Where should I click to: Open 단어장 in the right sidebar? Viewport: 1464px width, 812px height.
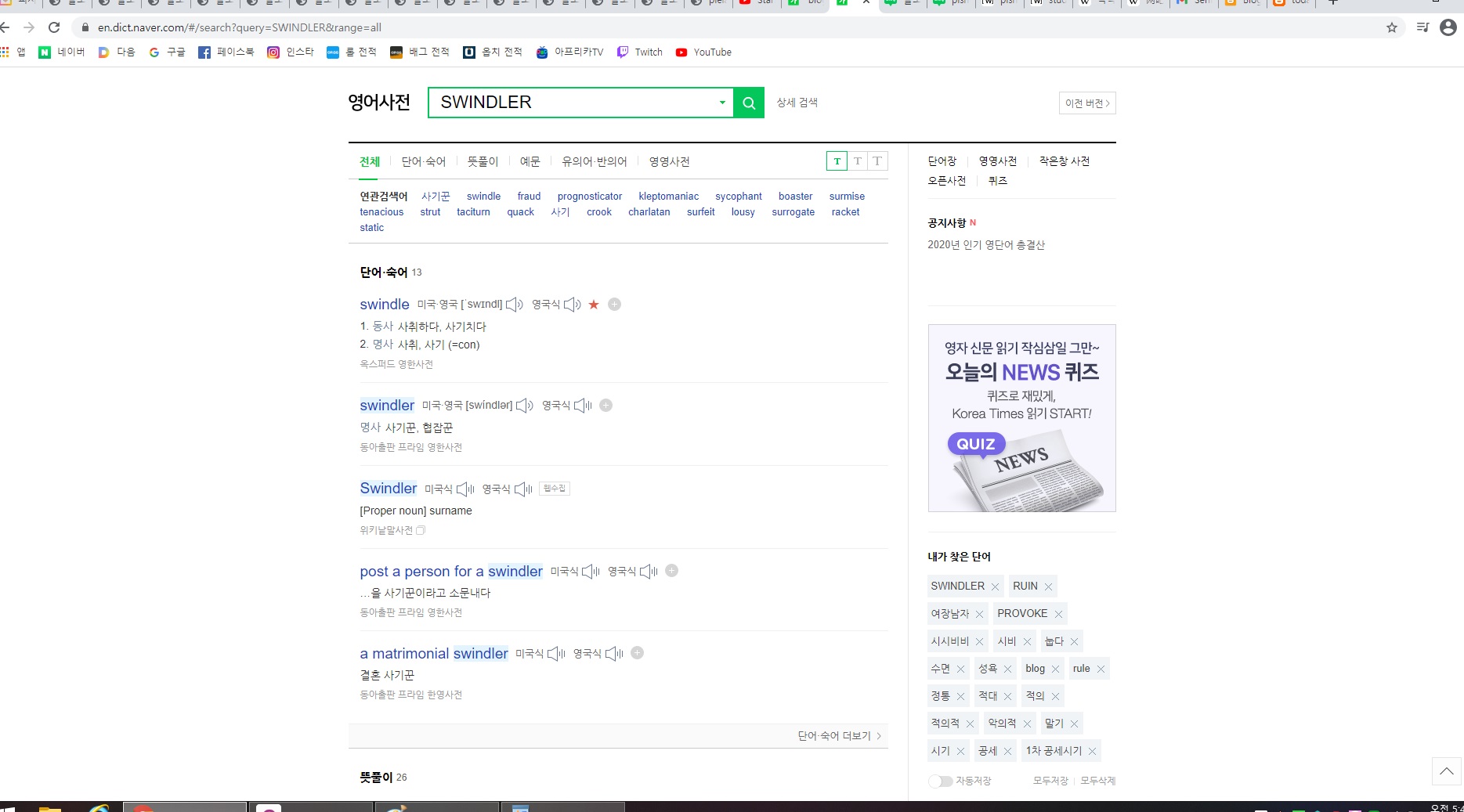pyautogui.click(x=942, y=161)
